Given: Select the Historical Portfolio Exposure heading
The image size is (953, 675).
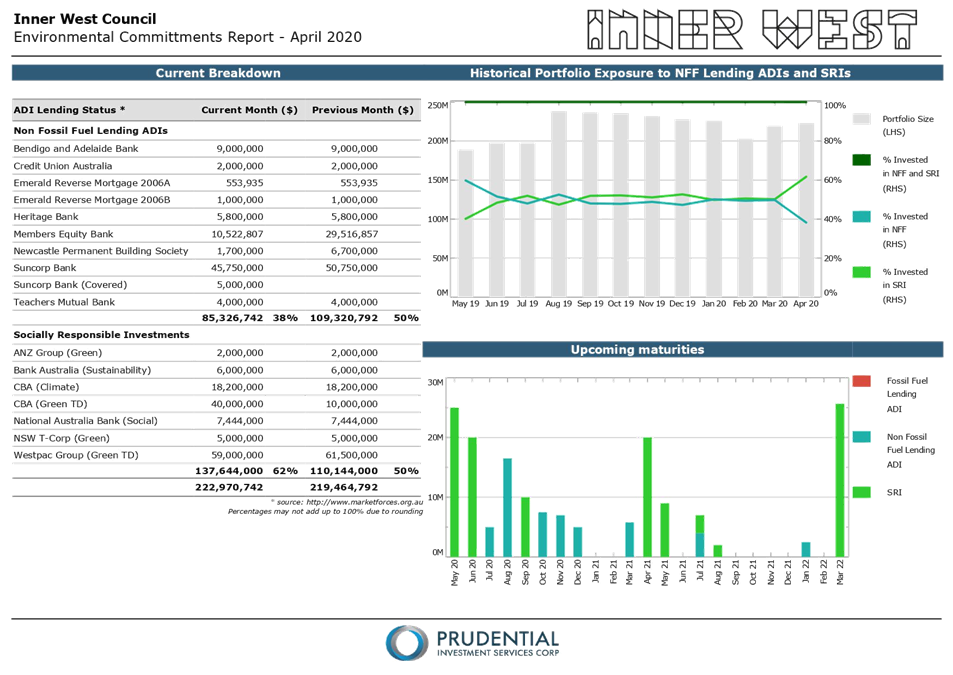Looking at the screenshot, I should pos(660,73).
